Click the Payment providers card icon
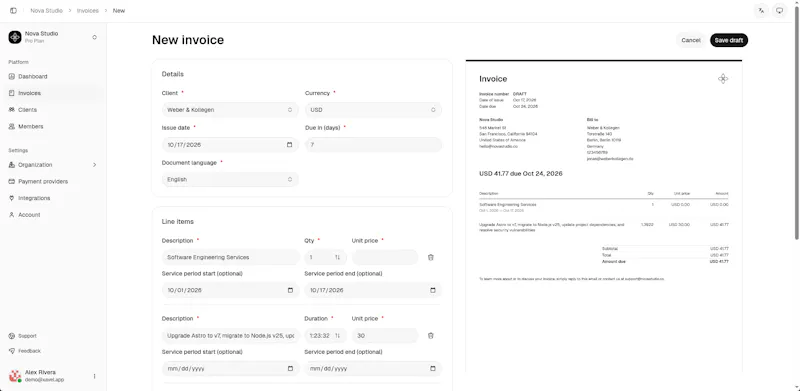This screenshot has height=391, width=800. click(x=12, y=182)
